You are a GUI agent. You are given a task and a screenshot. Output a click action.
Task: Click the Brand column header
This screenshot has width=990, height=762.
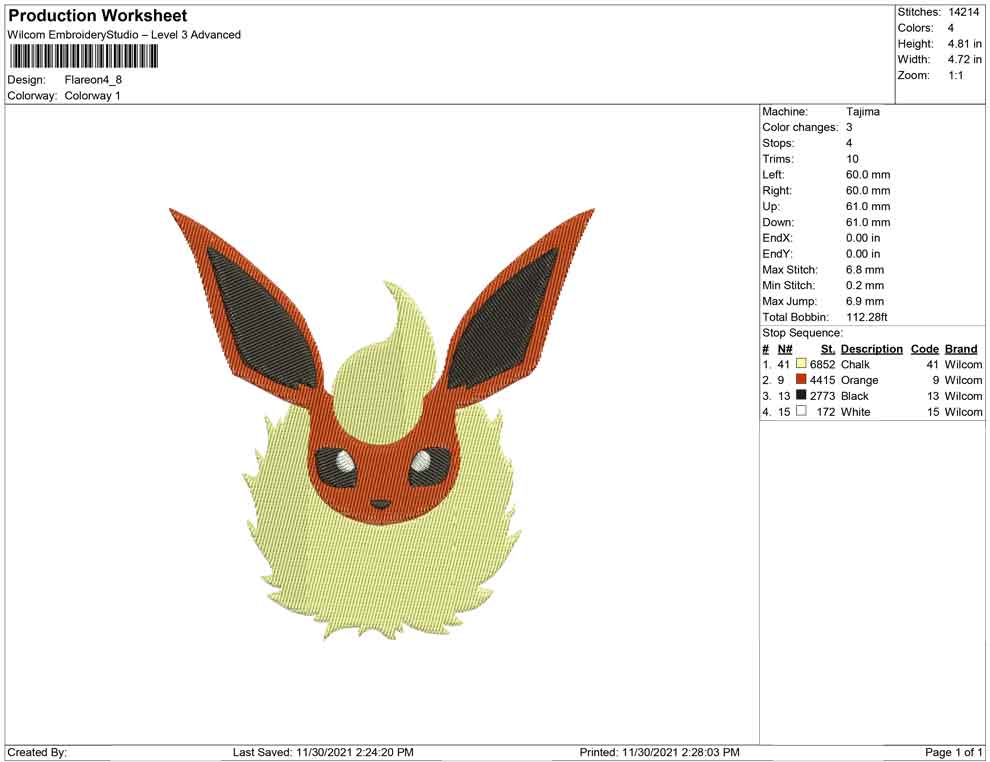[x=961, y=349]
